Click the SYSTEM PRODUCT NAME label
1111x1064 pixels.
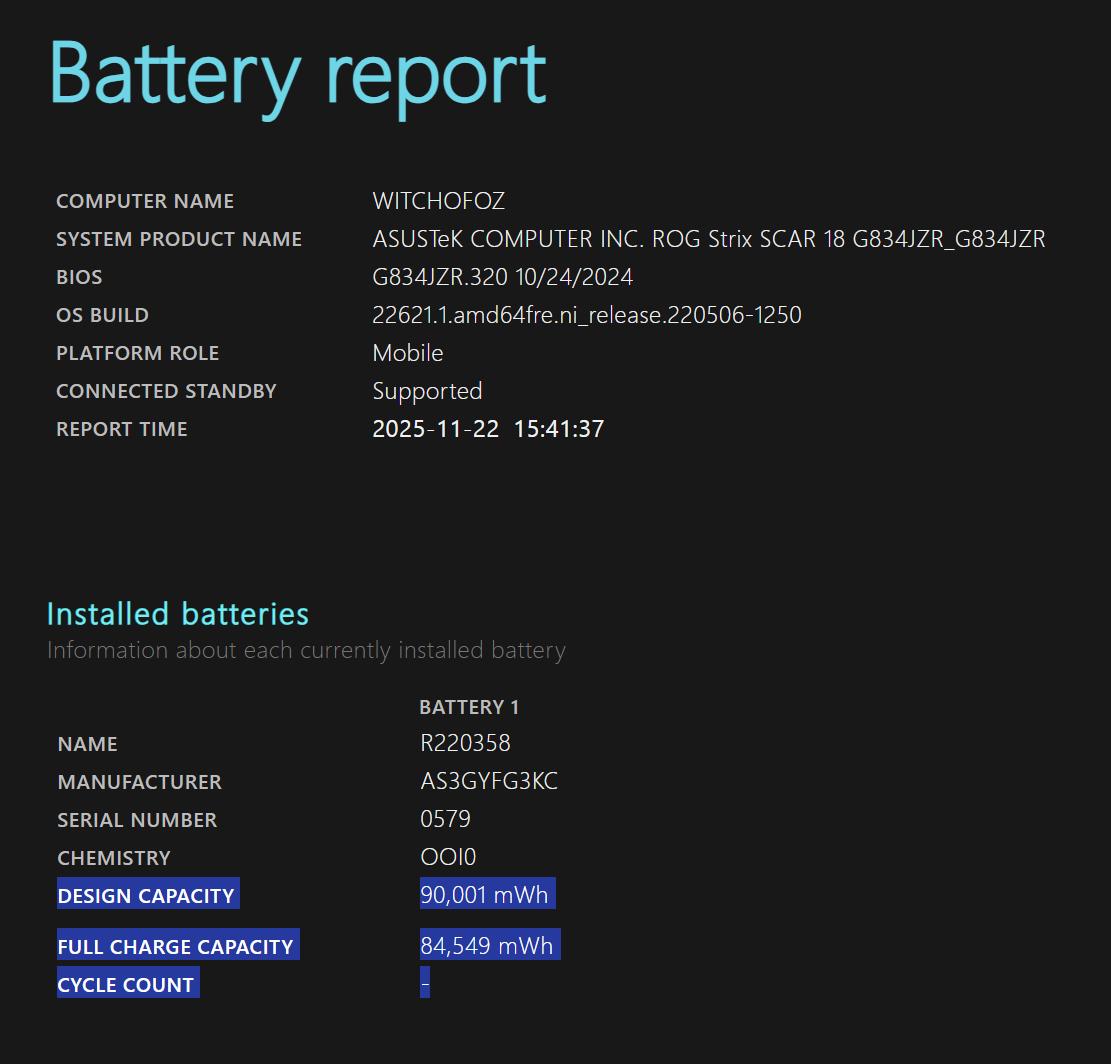click(x=179, y=239)
